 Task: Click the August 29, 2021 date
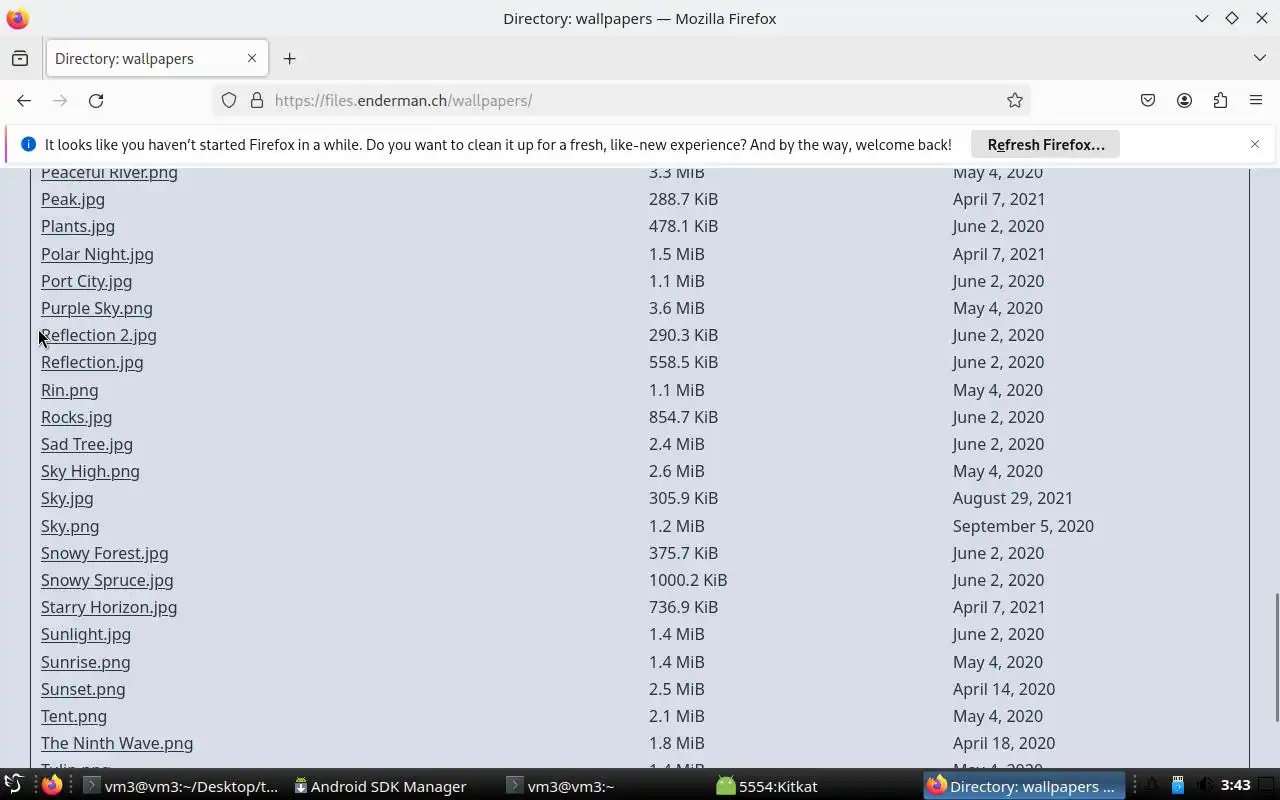[1013, 498]
